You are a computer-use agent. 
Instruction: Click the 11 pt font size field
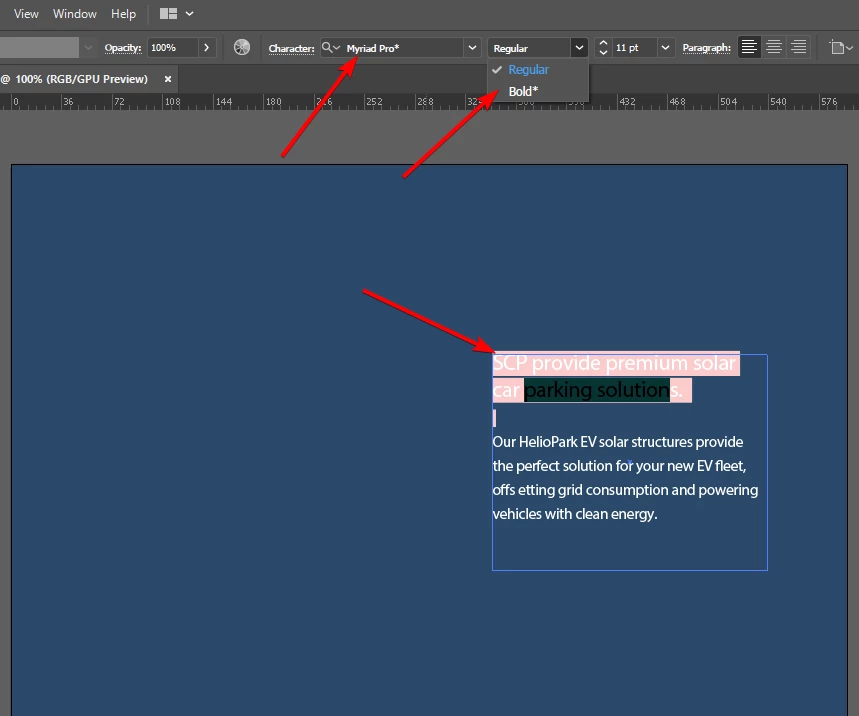(634, 48)
